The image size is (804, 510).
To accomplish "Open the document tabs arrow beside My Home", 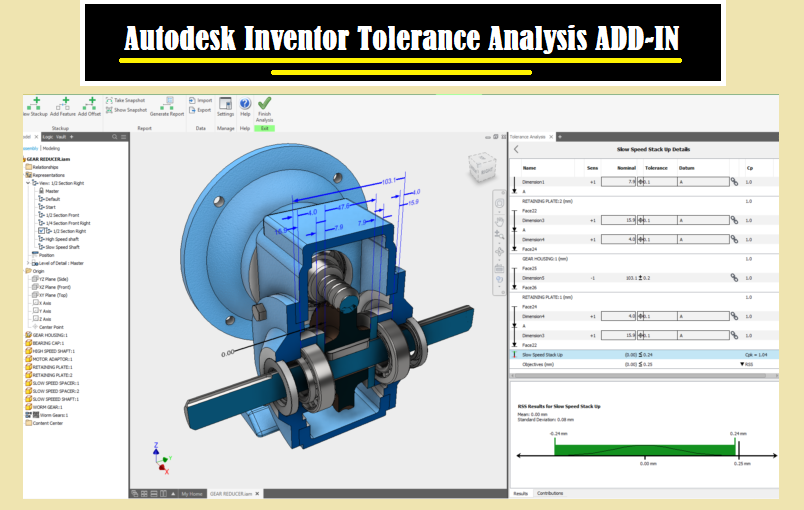I will click(173, 494).
